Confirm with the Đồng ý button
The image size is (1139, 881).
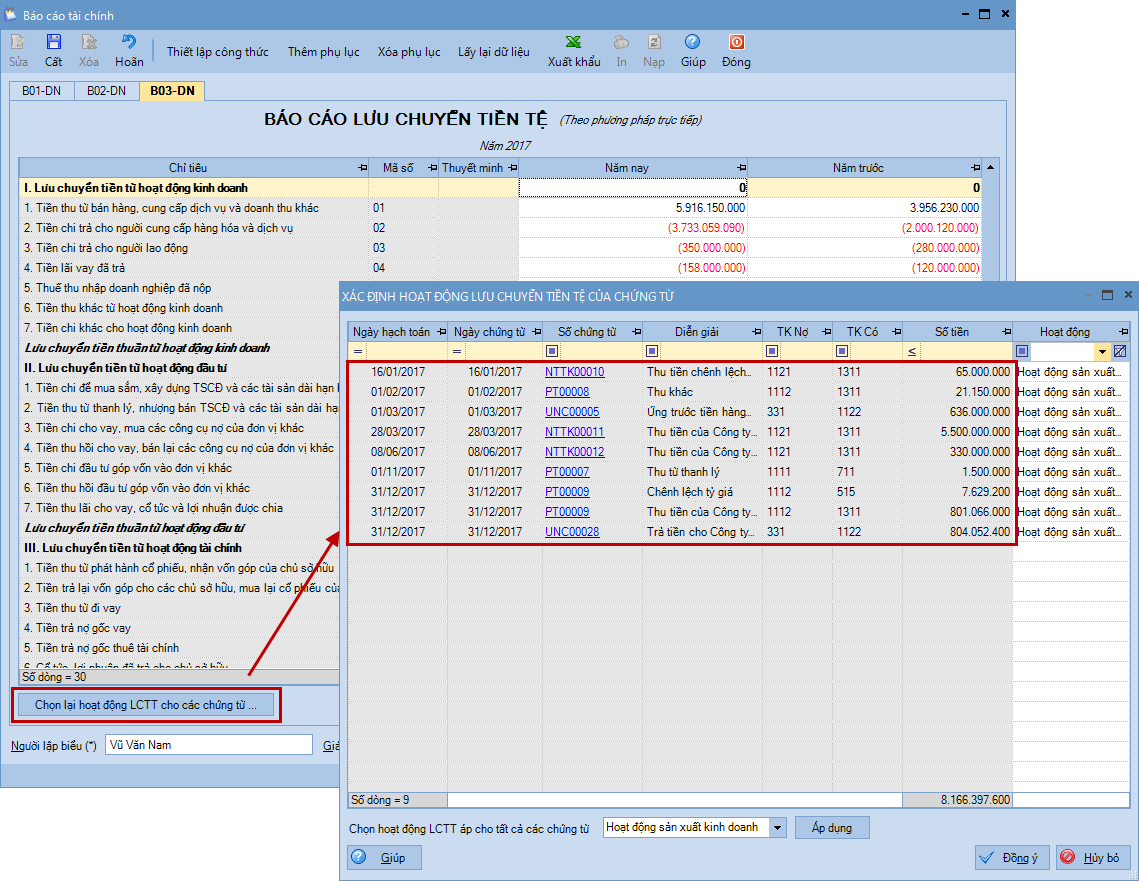click(x=1011, y=858)
